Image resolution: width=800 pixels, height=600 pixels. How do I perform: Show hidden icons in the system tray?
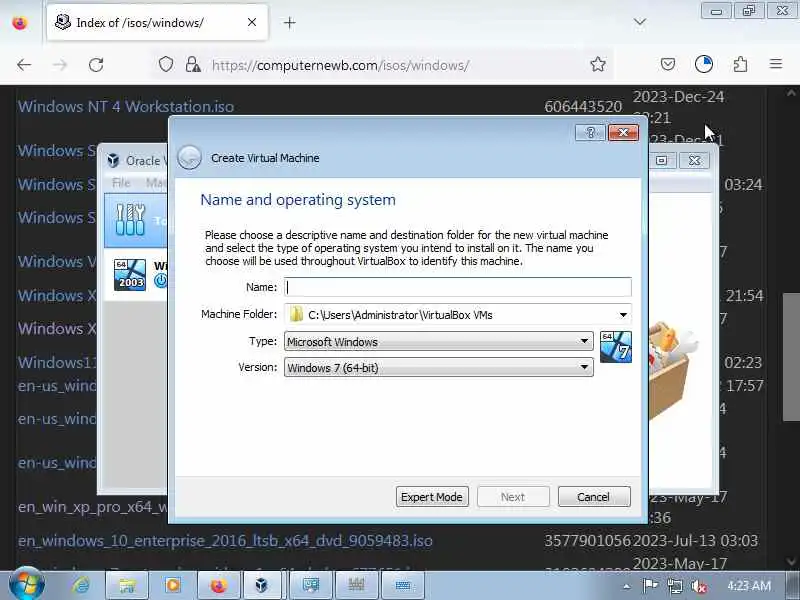click(627, 586)
